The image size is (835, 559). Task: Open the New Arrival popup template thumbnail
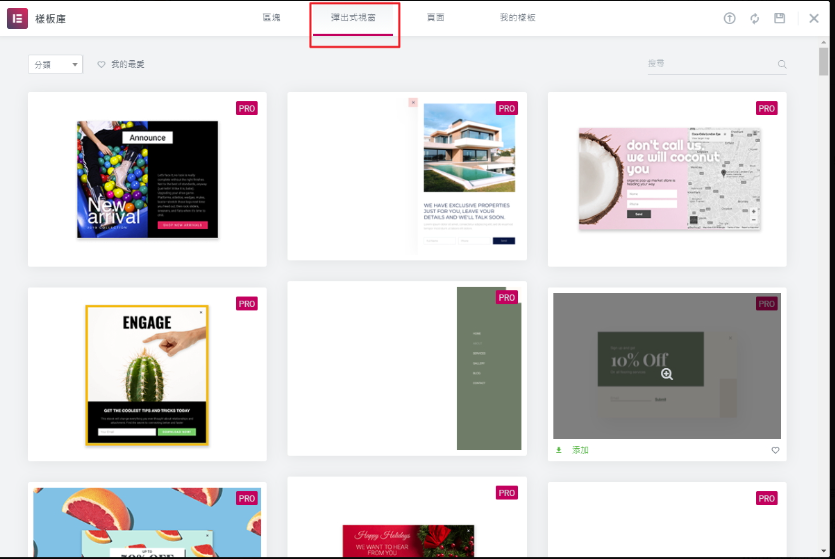[x=147, y=180]
